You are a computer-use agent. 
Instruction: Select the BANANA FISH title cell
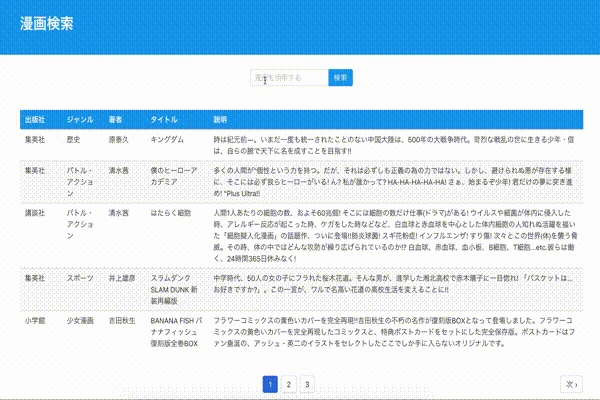(x=176, y=332)
